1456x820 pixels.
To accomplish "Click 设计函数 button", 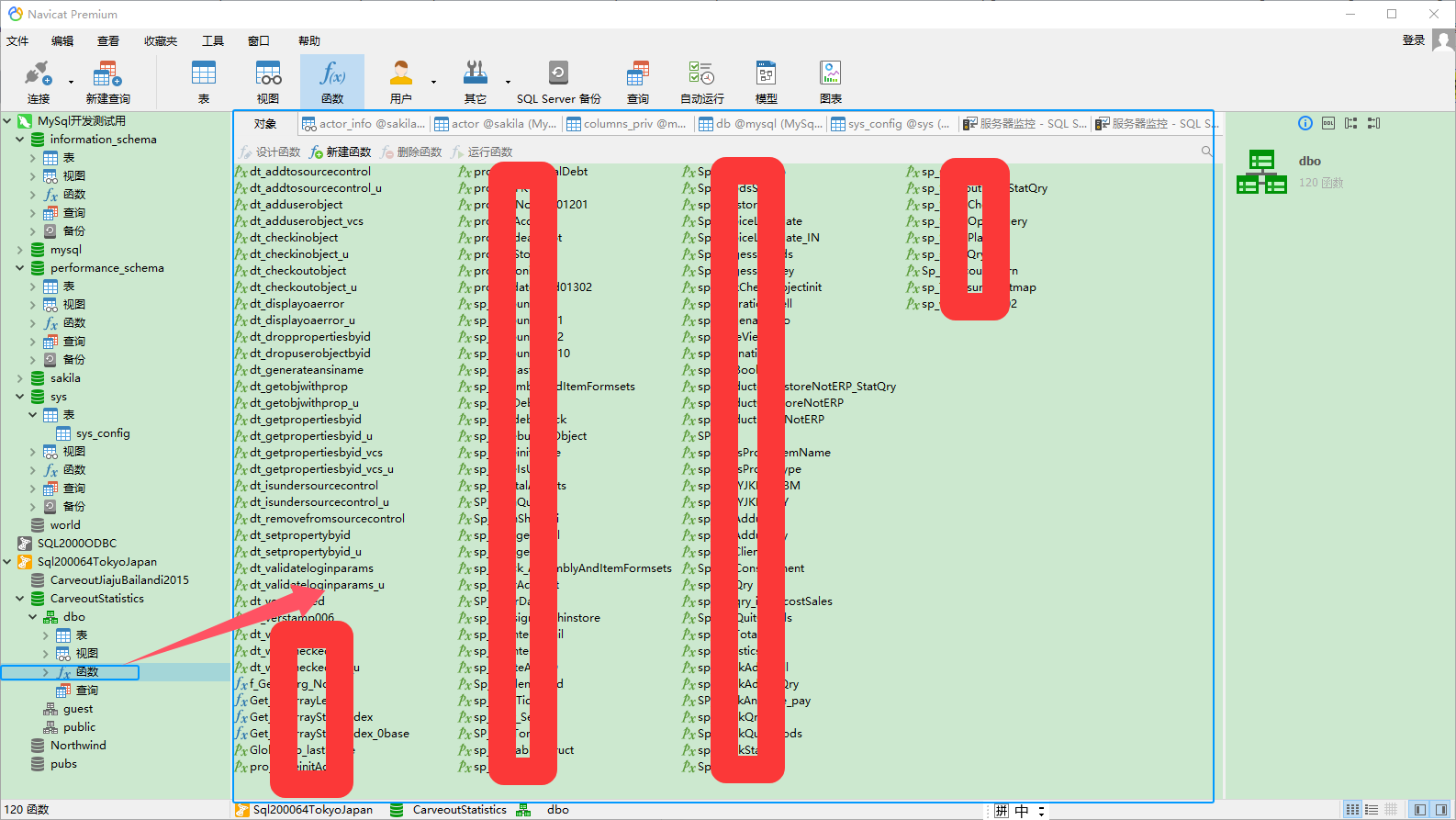I will pos(271,152).
